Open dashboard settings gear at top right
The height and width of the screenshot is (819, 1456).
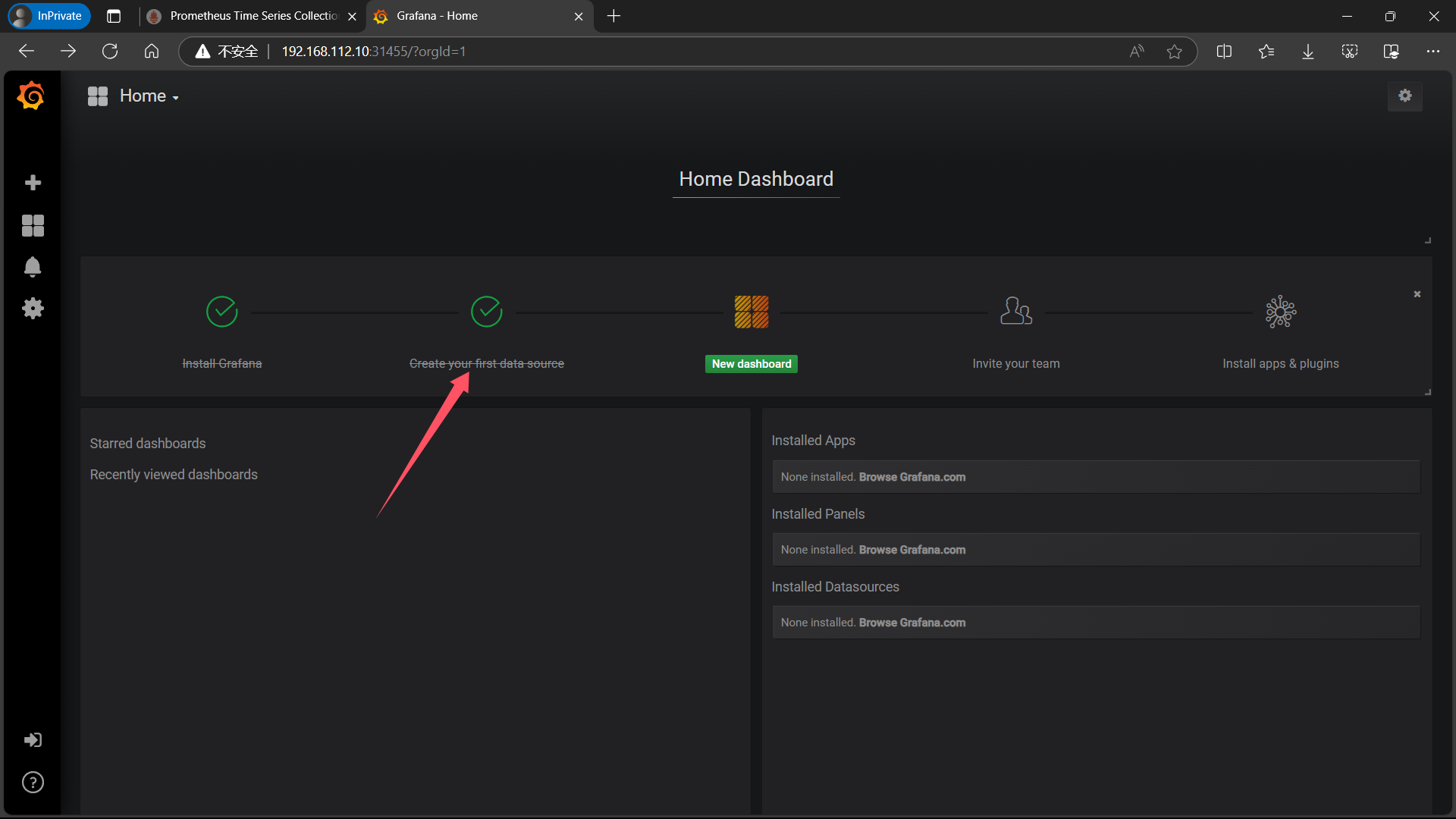[x=1404, y=96]
